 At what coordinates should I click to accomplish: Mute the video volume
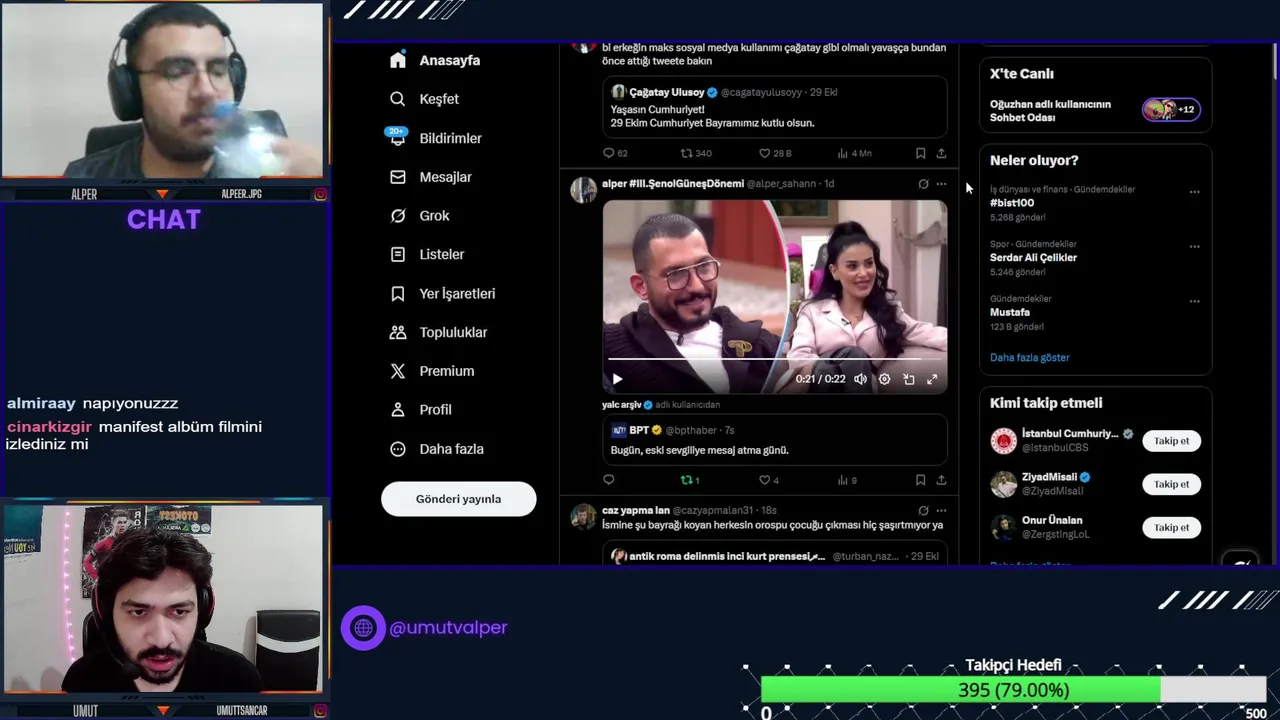click(x=860, y=379)
